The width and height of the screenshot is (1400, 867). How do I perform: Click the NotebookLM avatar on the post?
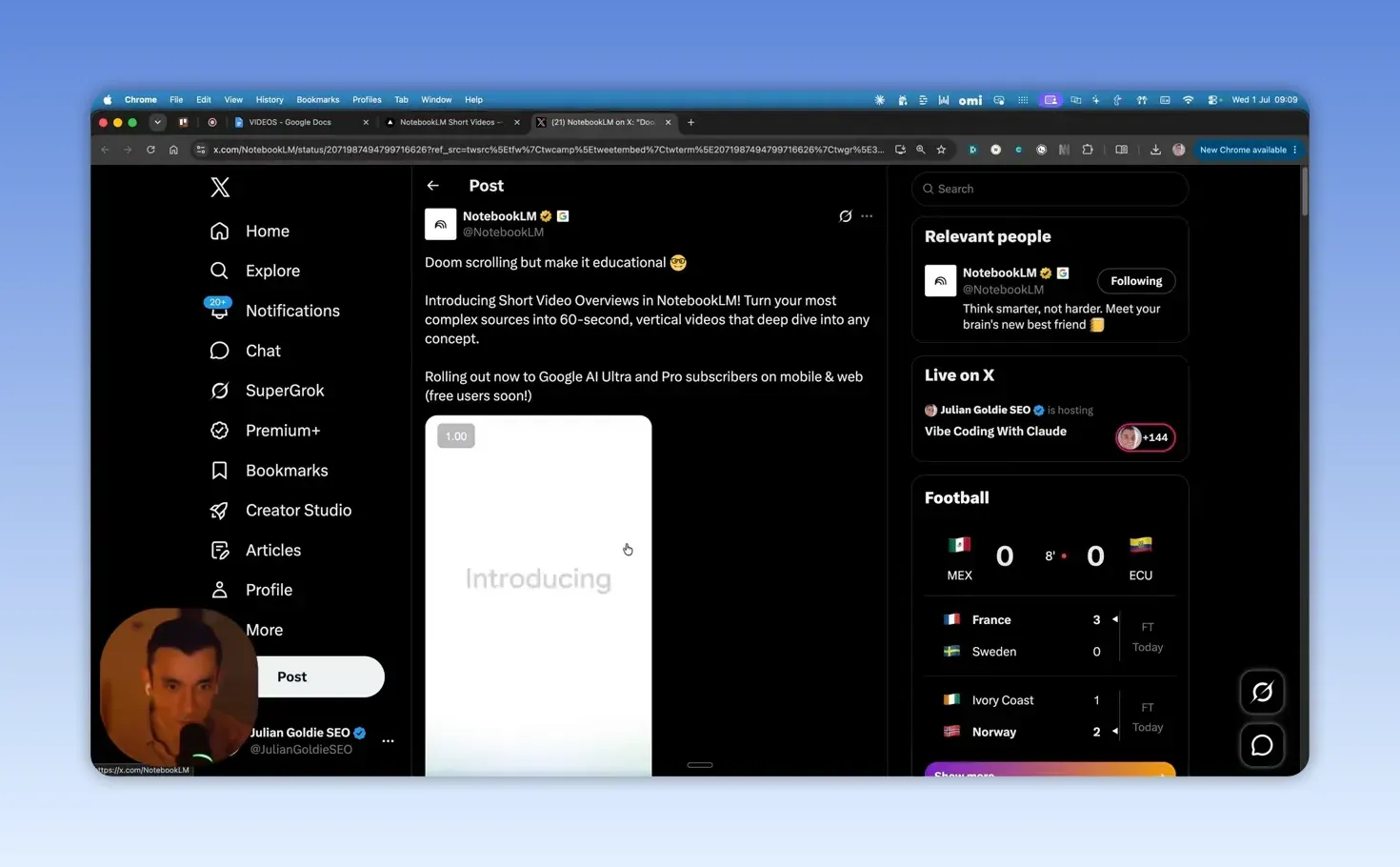pos(440,225)
